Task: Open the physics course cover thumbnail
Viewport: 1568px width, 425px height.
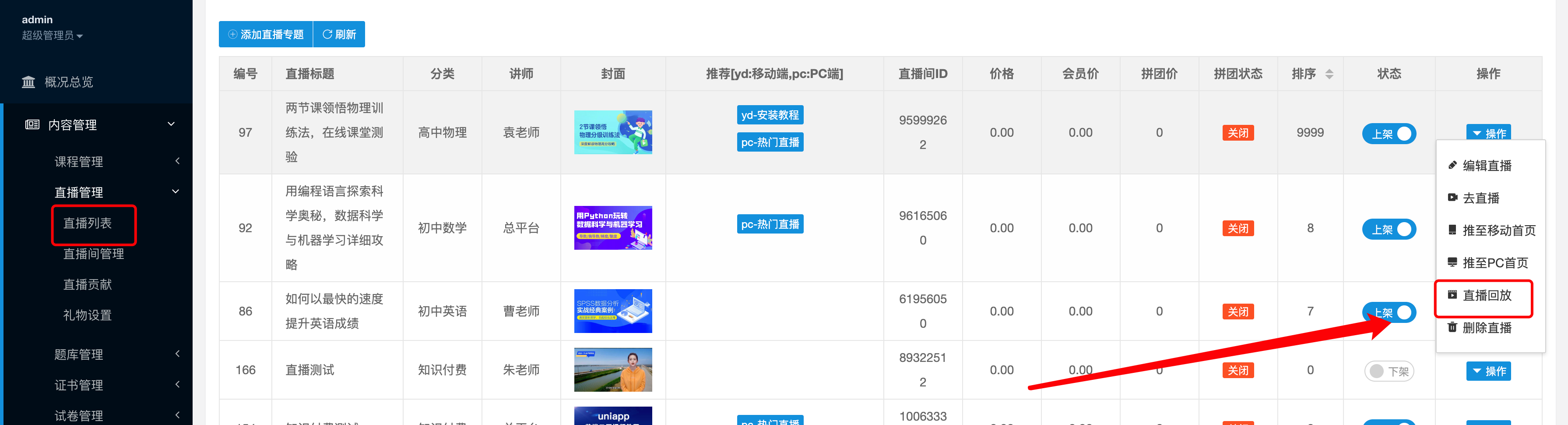Action: tap(613, 132)
